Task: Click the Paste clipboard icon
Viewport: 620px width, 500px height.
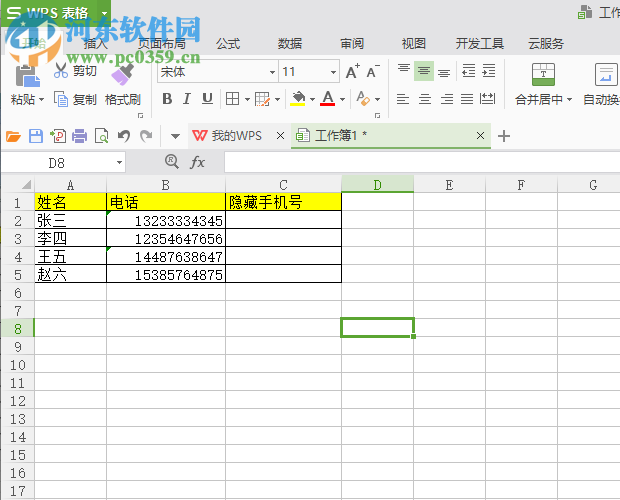Action: pos(27,75)
